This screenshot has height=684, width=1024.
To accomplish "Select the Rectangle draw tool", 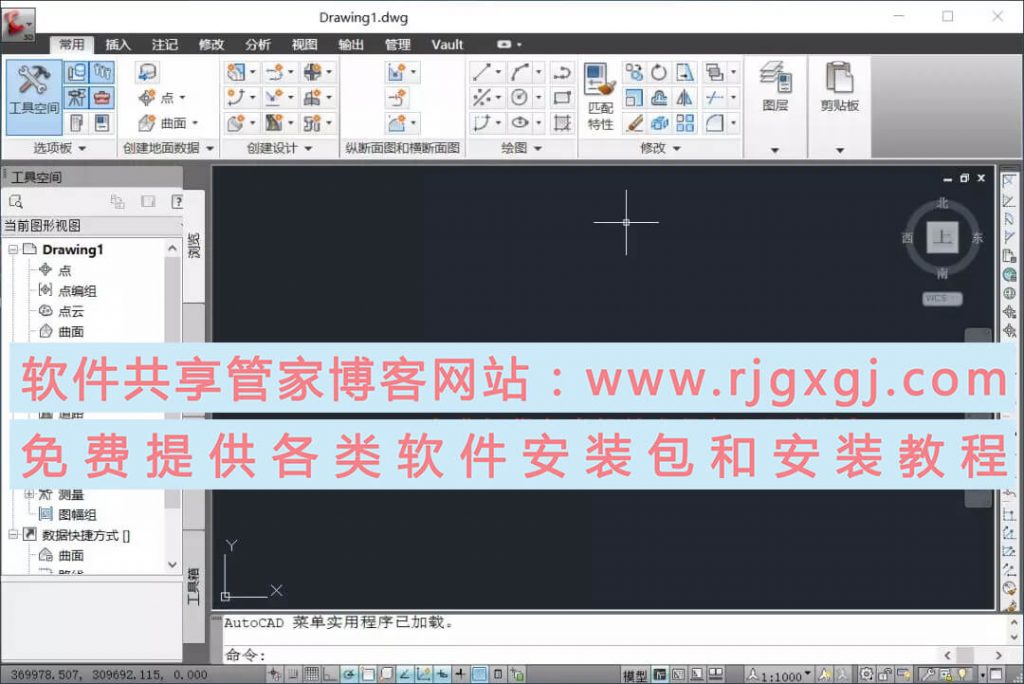I will tap(562, 97).
